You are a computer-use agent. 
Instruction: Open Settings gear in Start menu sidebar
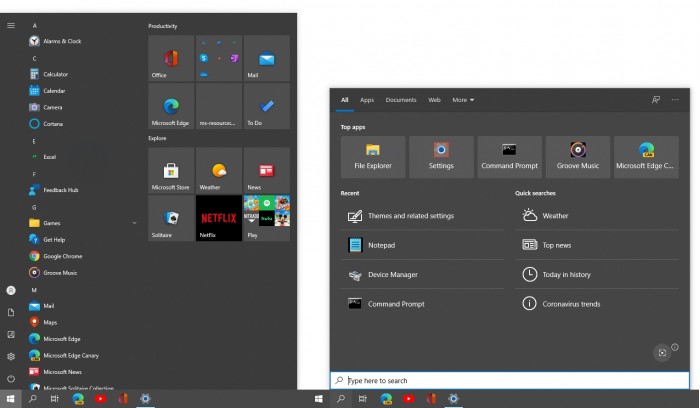click(x=11, y=356)
